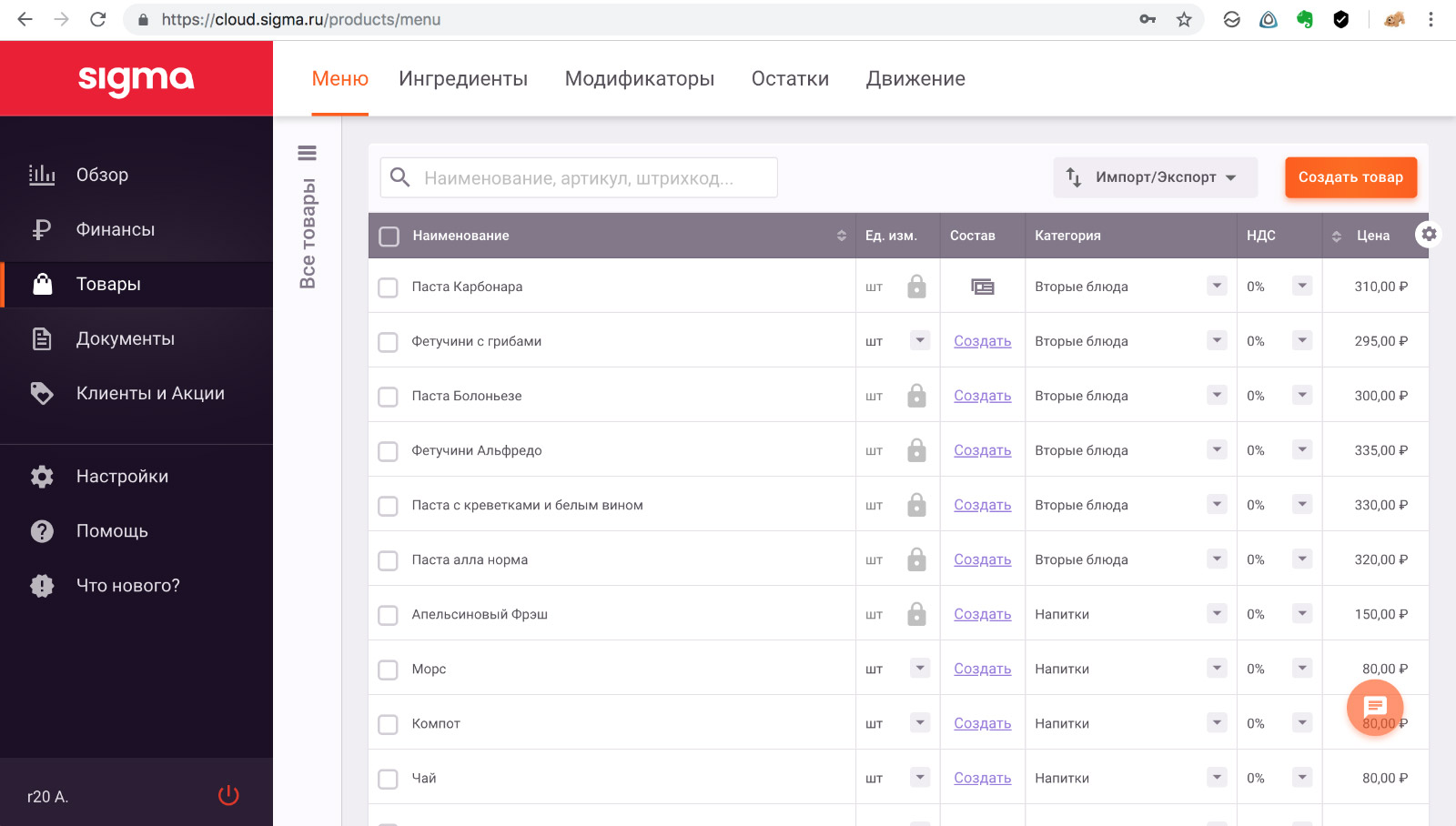Select the Меню tab
This screenshot has width=1456, height=826.
click(340, 78)
